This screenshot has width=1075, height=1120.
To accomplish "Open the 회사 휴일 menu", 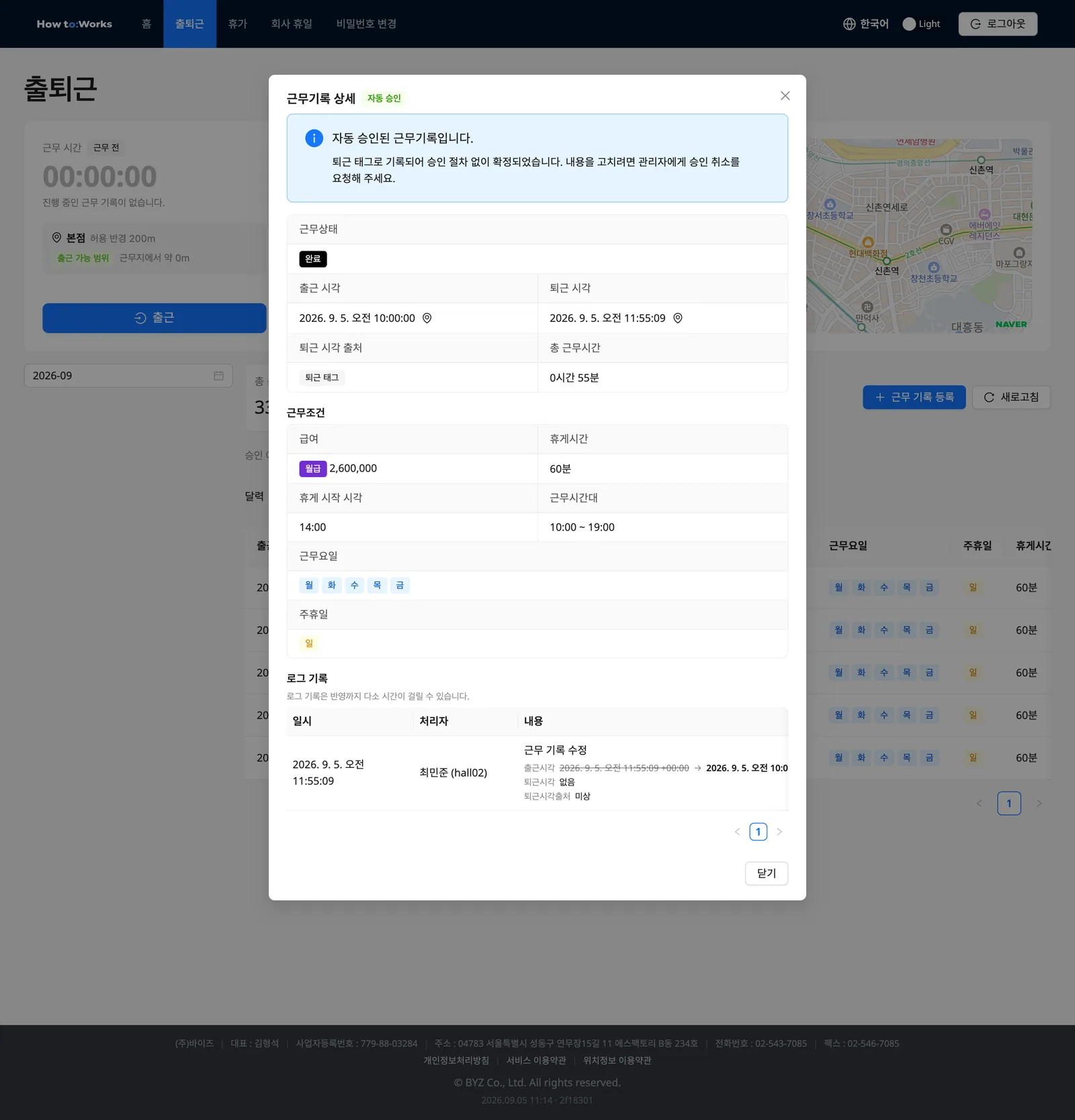I will pyautogui.click(x=292, y=24).
